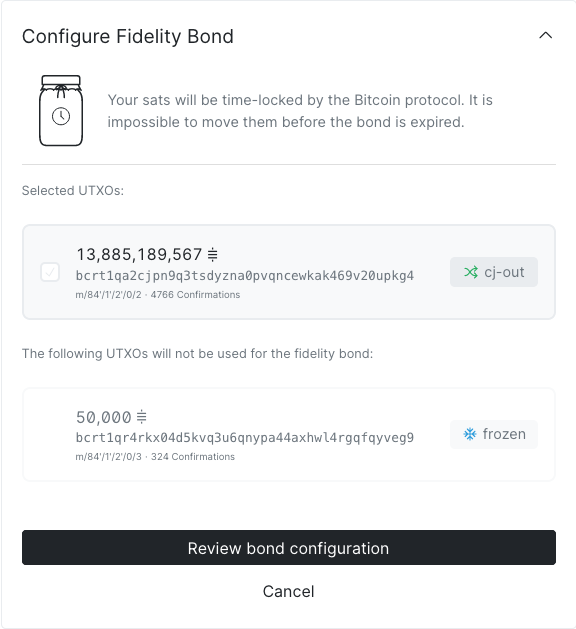Click the Selected UTXOs label
The width and height of the screenshot is (576, 629).
click(73, 191)
